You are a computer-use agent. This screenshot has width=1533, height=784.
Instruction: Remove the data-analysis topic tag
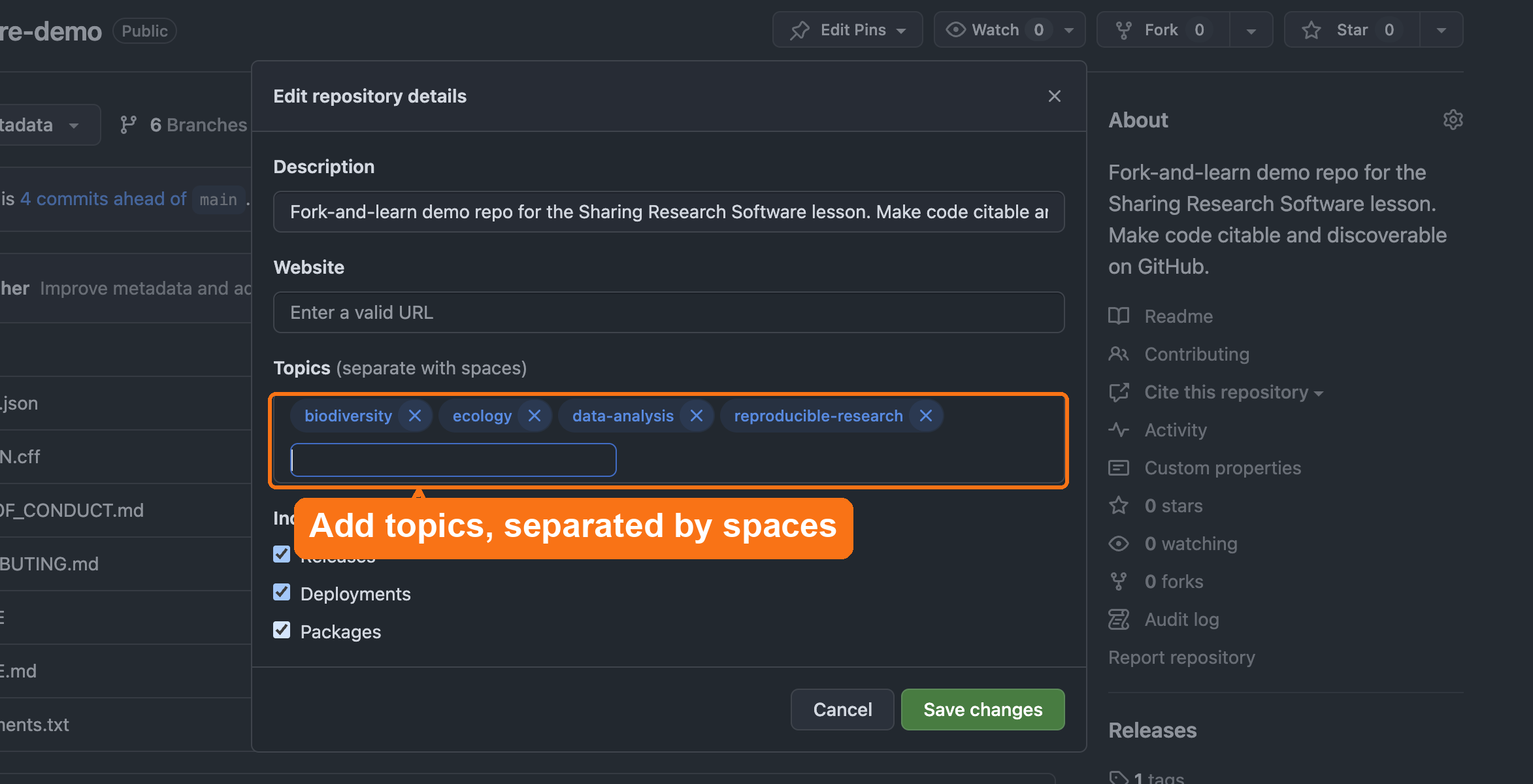coord(697,416)
